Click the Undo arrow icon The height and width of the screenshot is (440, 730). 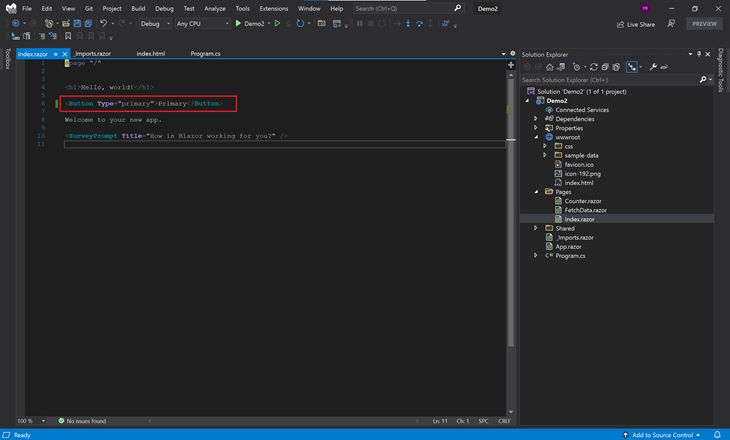[x=103, y=23]
